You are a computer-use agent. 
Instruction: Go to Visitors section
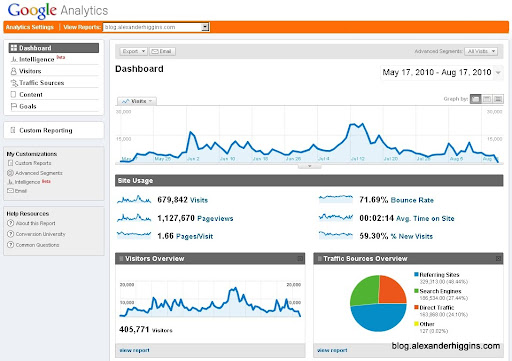[30, 71]
